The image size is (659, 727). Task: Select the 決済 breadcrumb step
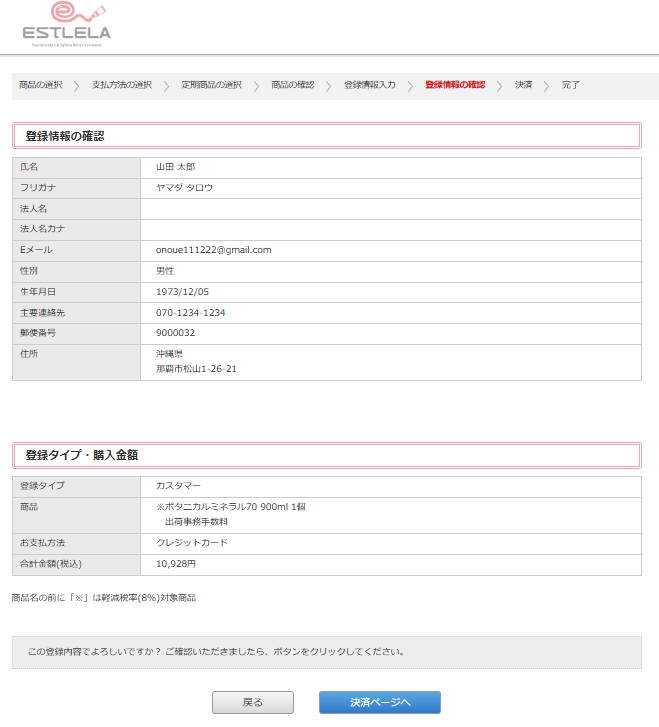point(524,86)
